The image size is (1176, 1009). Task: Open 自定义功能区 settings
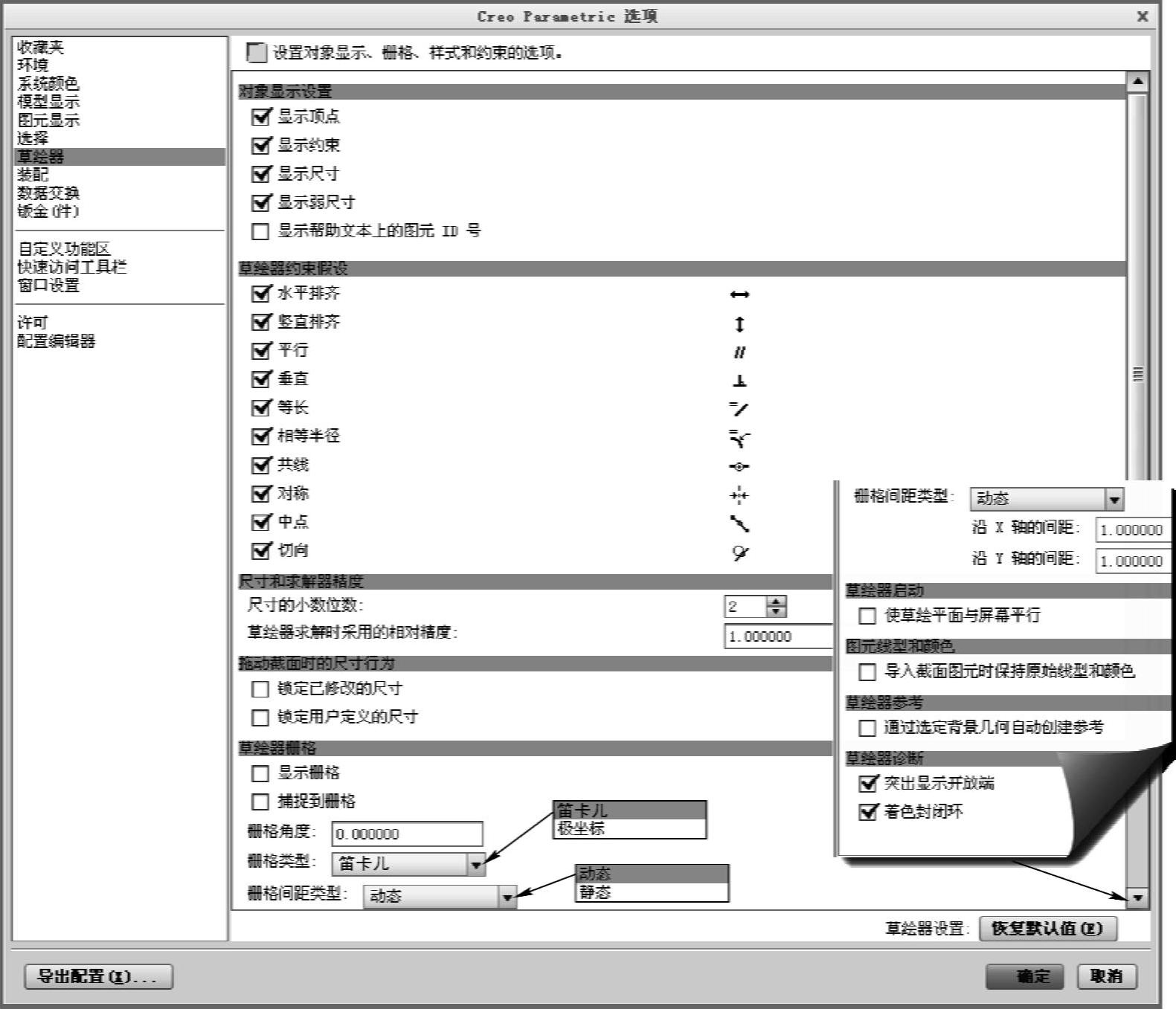tap(64, 249)
